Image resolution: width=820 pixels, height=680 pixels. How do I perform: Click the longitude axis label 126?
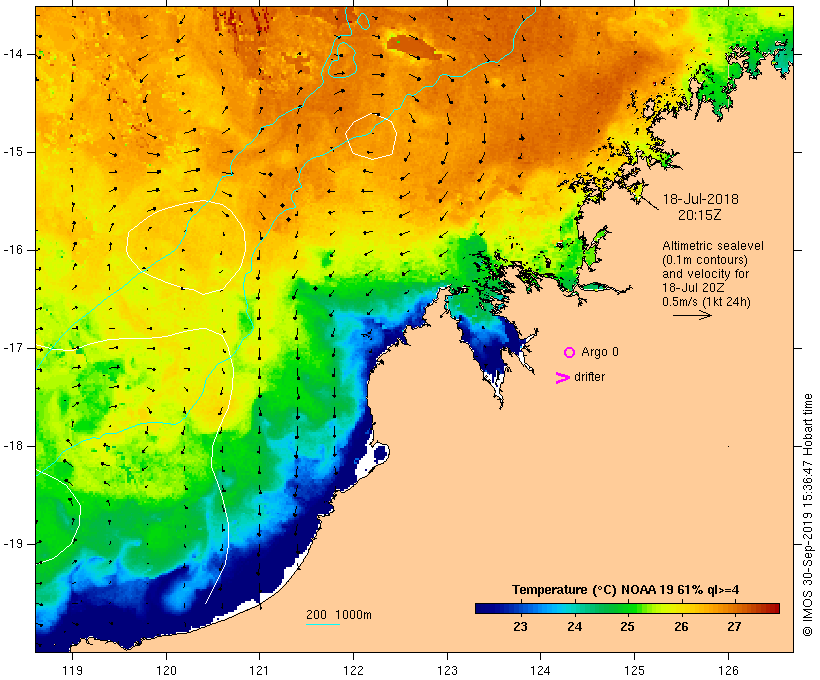728,671
